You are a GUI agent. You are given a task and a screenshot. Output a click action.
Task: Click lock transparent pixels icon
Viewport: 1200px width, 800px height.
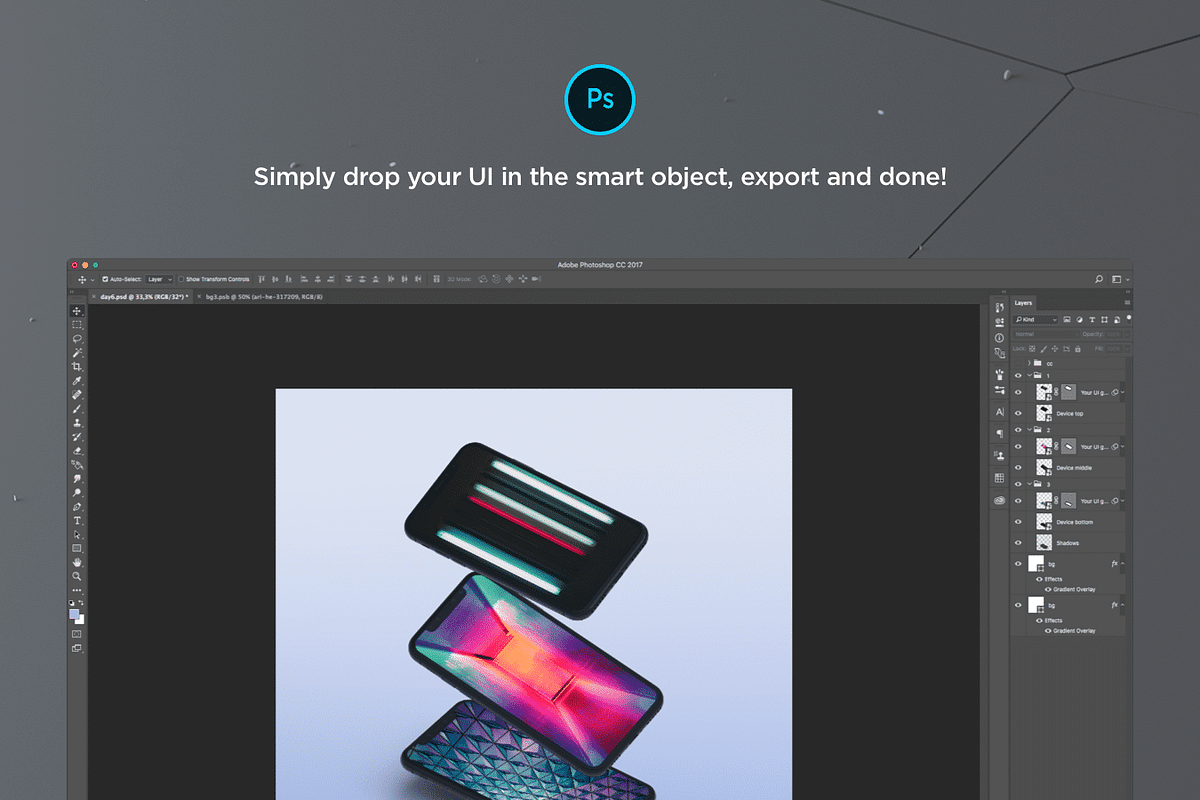click(x=1034, y=348)
